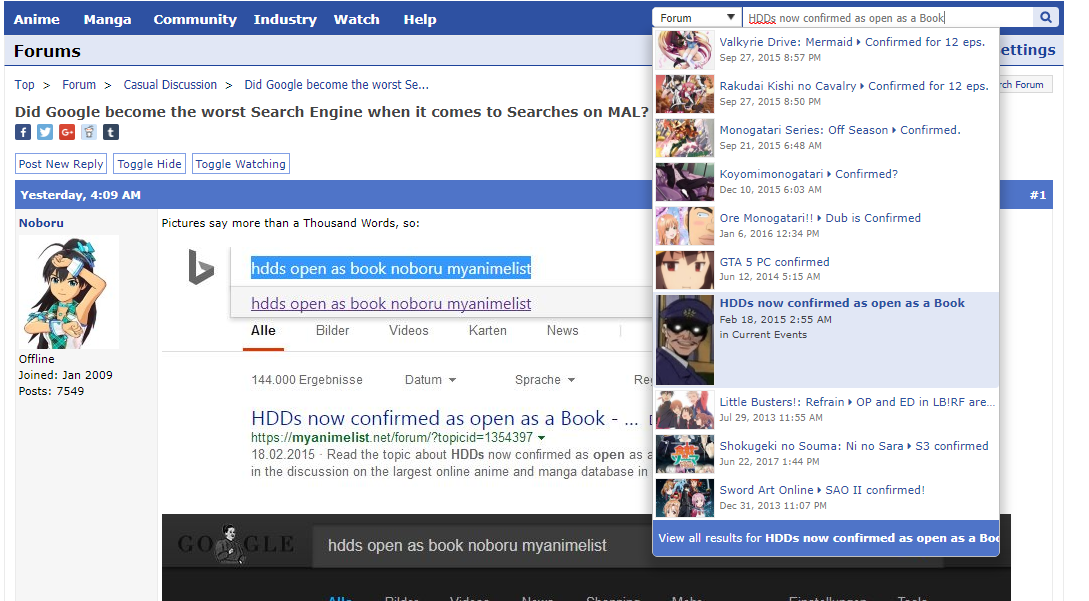Viewport: 1089px width, 601px height.
Task: Open the Industry menu
Action: (285, 19)
